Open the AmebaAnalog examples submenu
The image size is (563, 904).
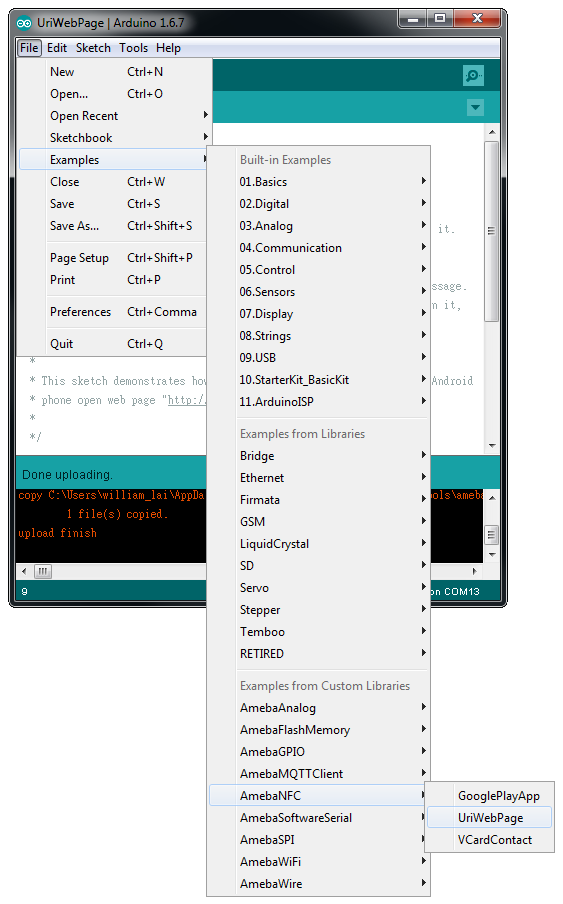pyautogui.click(x=319, y=708)
